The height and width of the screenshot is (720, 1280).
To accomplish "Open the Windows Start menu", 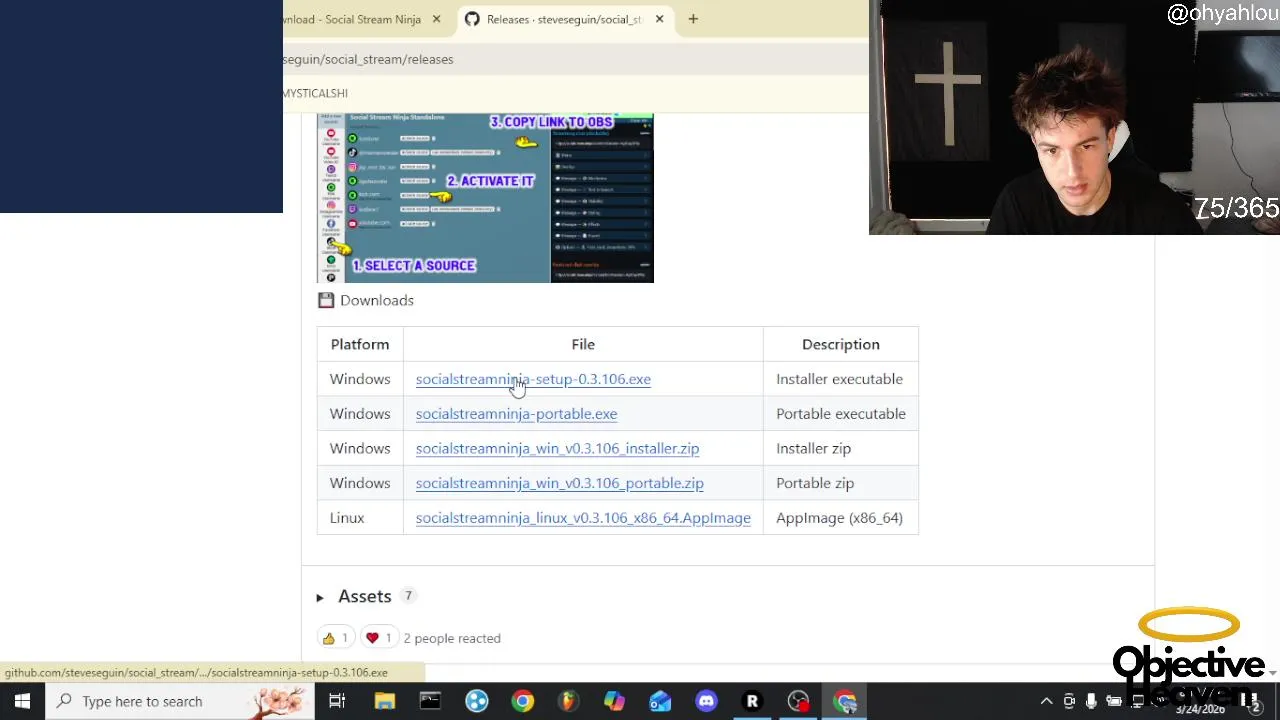I will click(x=22, y=701).
